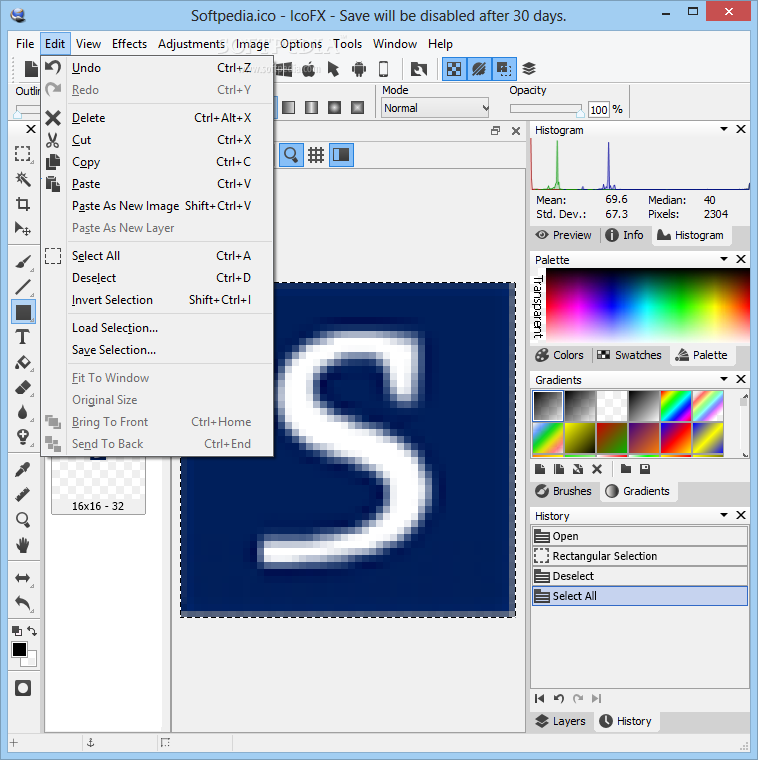Screen dimensions: 758x760
Task: Click the Open history entry
Action: pyautogui.click(x=640, y=536)
